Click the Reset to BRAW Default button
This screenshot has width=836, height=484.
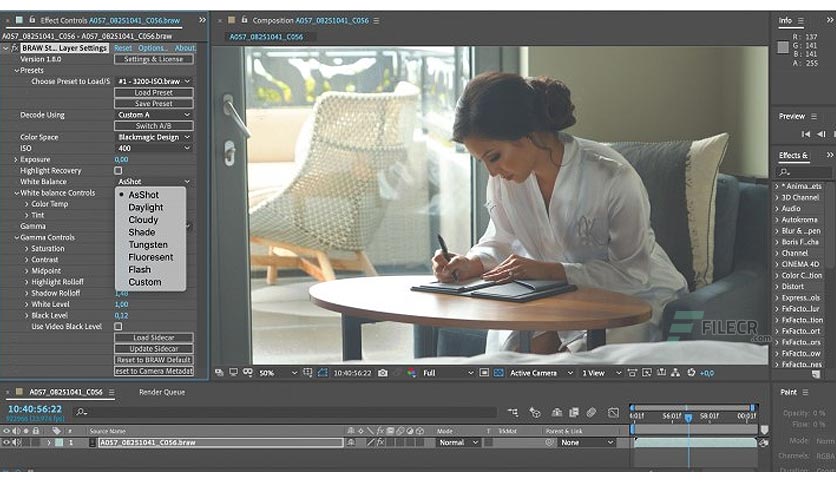click(x=154, y=360)
